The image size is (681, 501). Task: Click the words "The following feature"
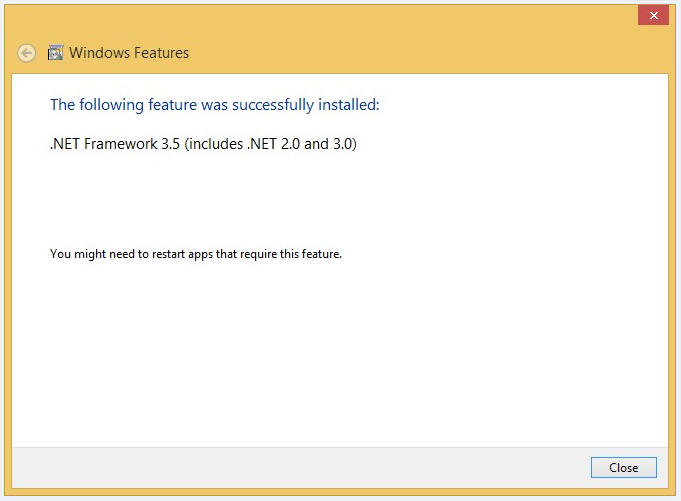112,104
